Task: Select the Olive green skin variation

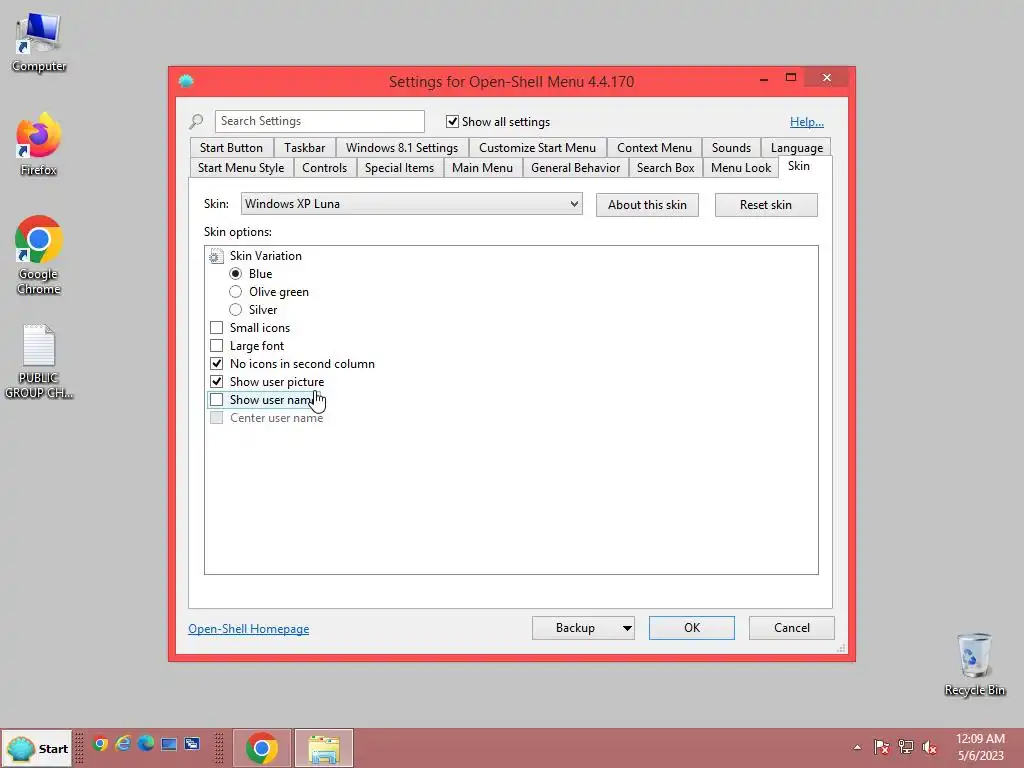Action: click(x=236, y=292)
